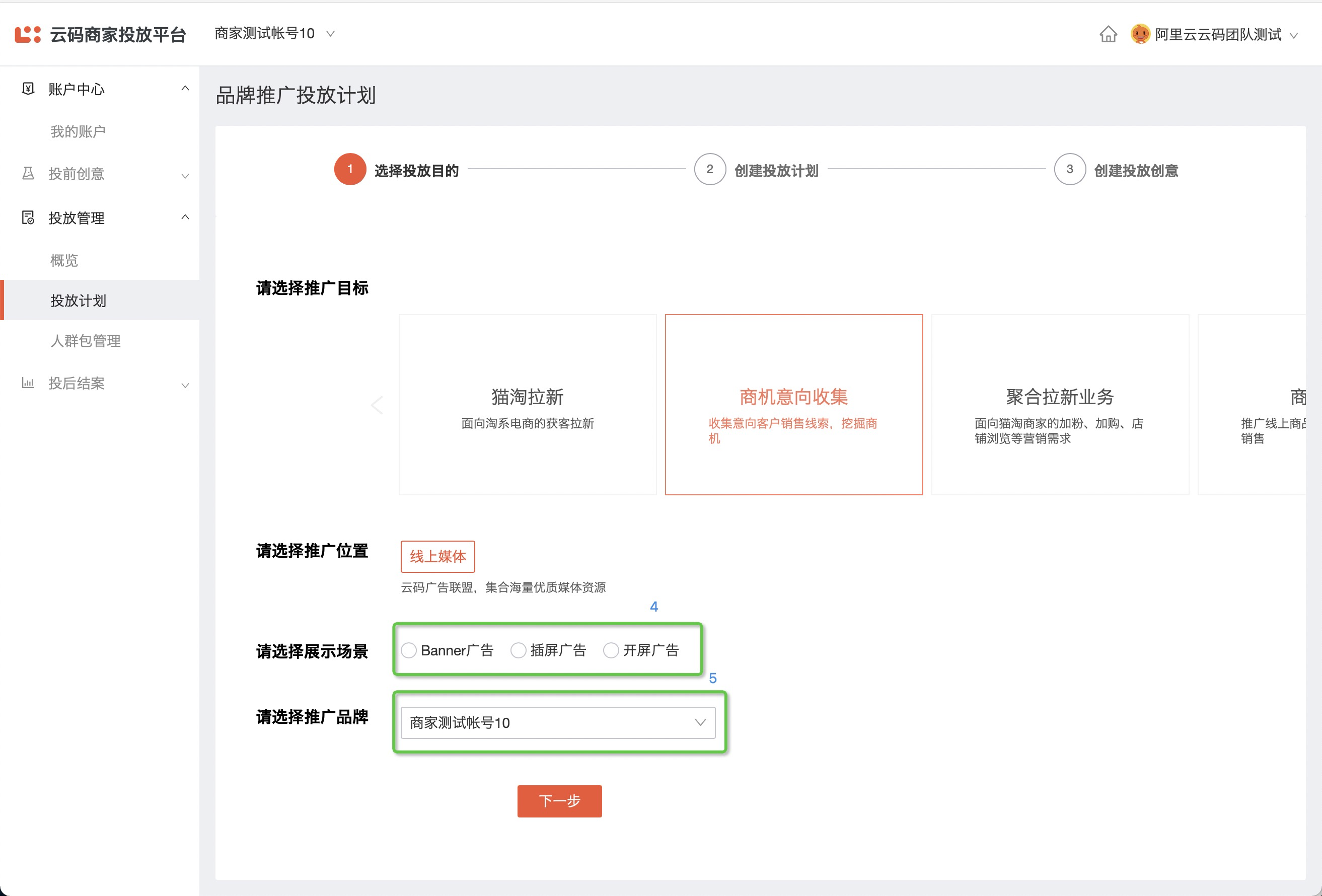Click the 云码广告联盟 description text
The width and height of the screenshot is (1322, 896).
pyautogui.click(x=503, y=587)
